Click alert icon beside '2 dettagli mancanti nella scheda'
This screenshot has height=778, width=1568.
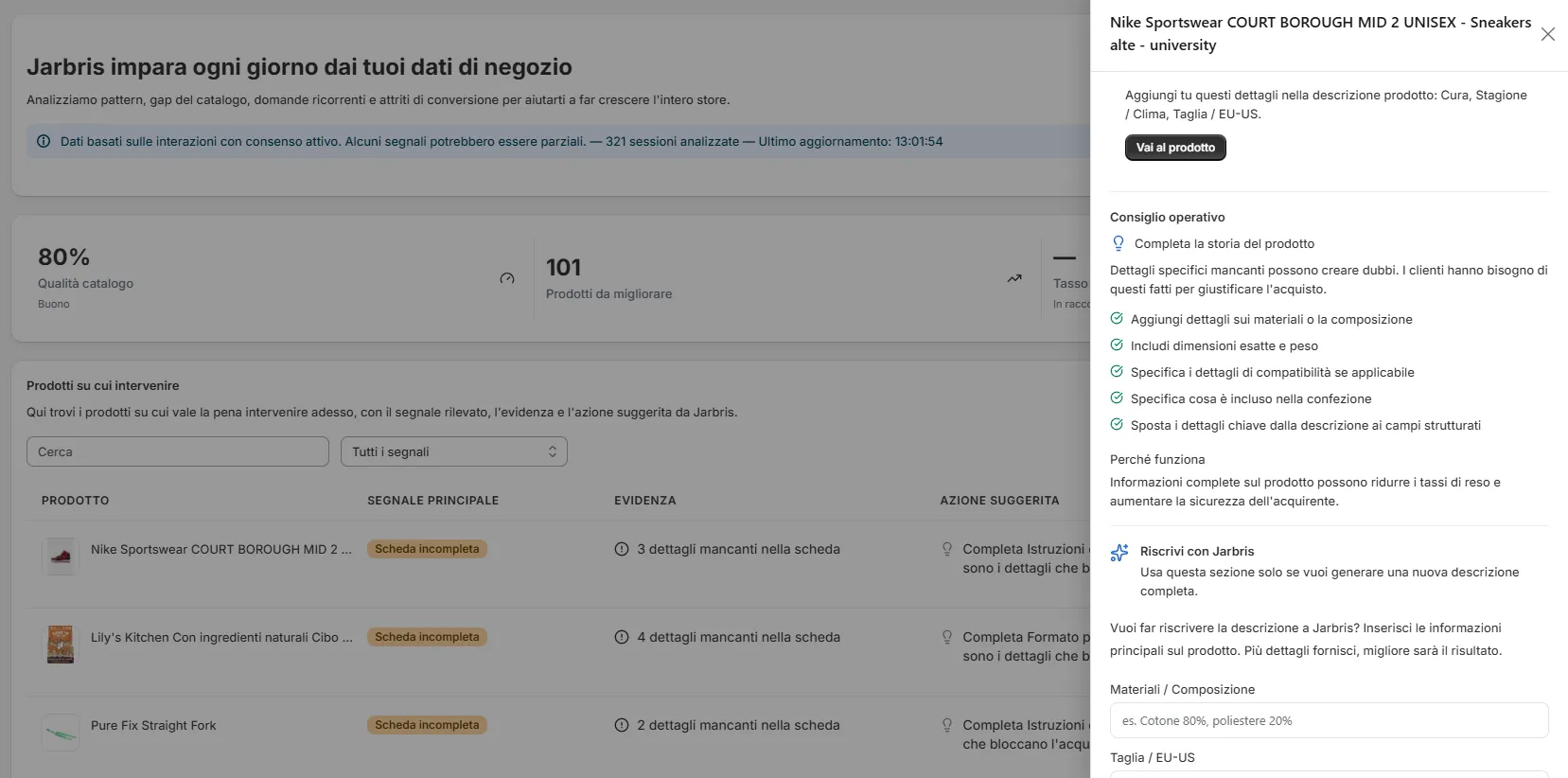(622, 725)
